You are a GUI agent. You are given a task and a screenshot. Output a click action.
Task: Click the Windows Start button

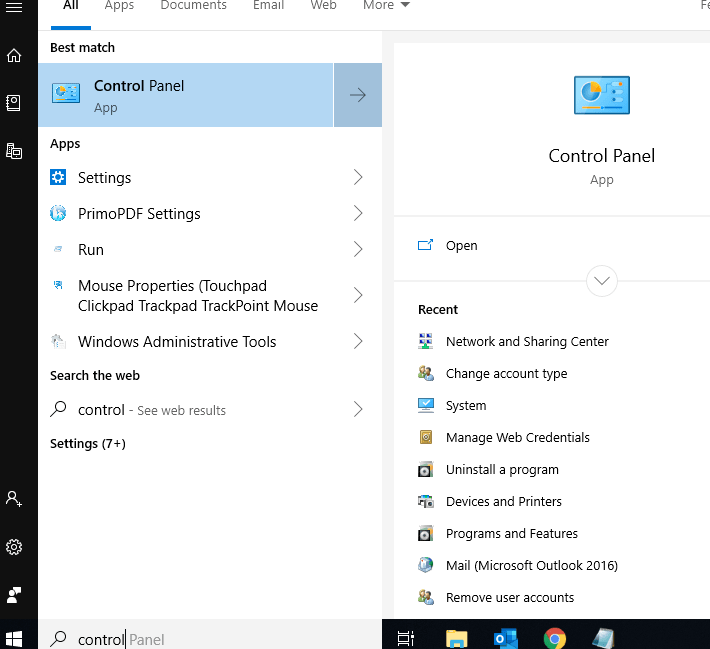pos(14,639)
